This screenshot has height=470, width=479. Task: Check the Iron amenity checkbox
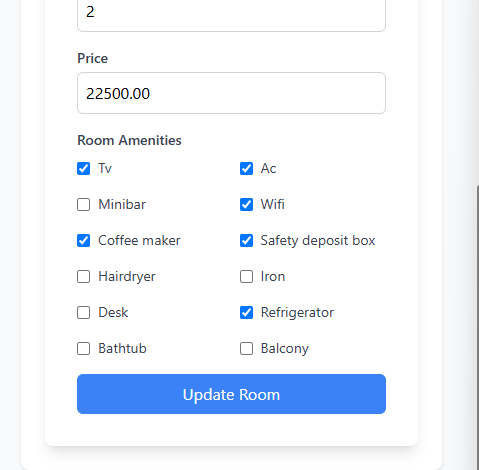(x=246, y=276)
